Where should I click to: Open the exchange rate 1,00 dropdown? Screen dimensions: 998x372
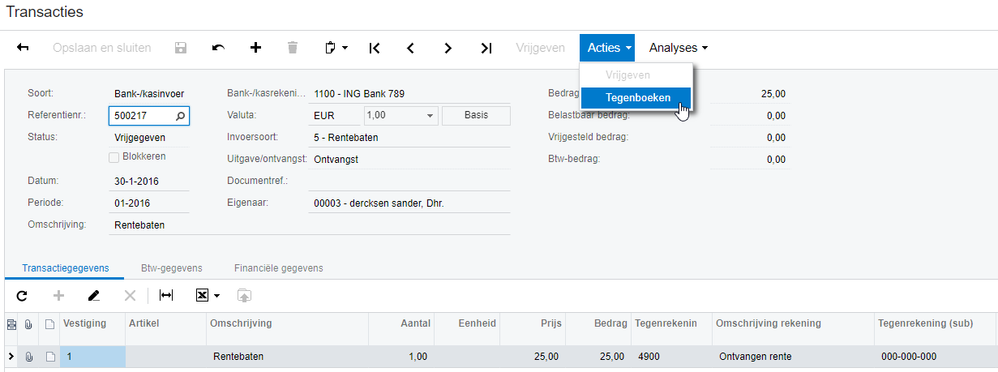[x=431, y=116]
